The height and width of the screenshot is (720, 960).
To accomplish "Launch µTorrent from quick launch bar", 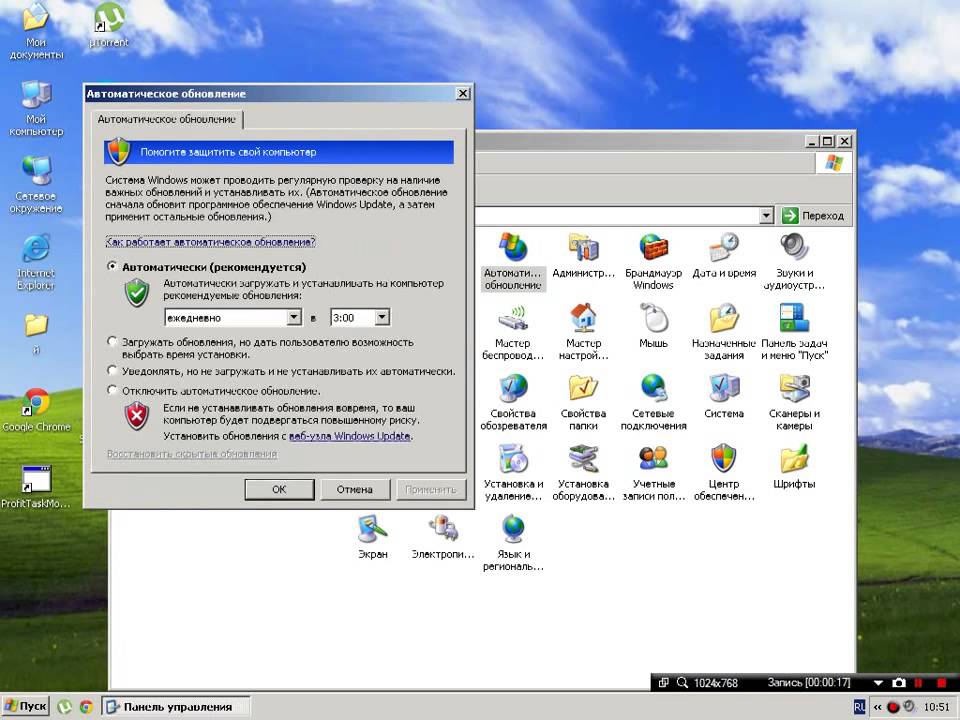I will click(64, 707).
